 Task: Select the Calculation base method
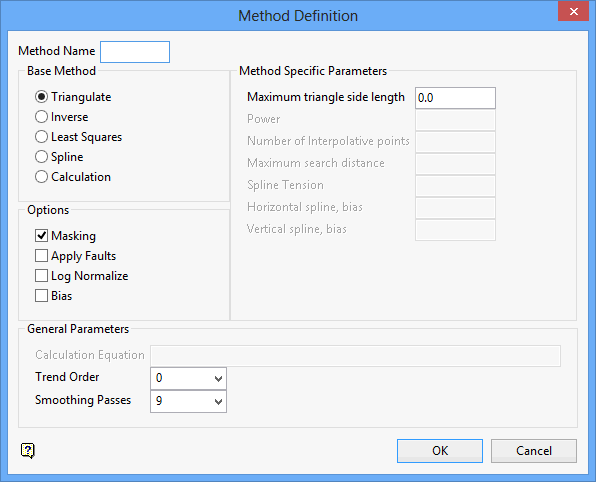click(x=41, y=177)
